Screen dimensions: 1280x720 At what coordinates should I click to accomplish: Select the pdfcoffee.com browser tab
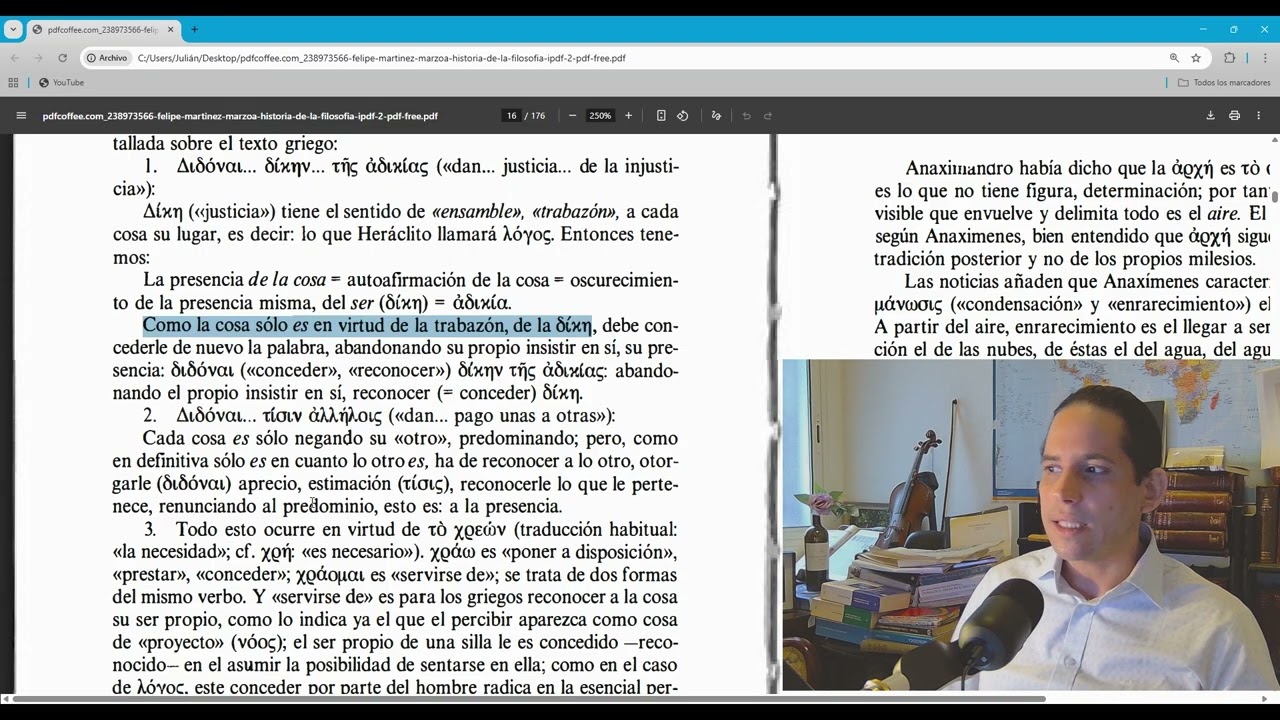tap(103, 30)
